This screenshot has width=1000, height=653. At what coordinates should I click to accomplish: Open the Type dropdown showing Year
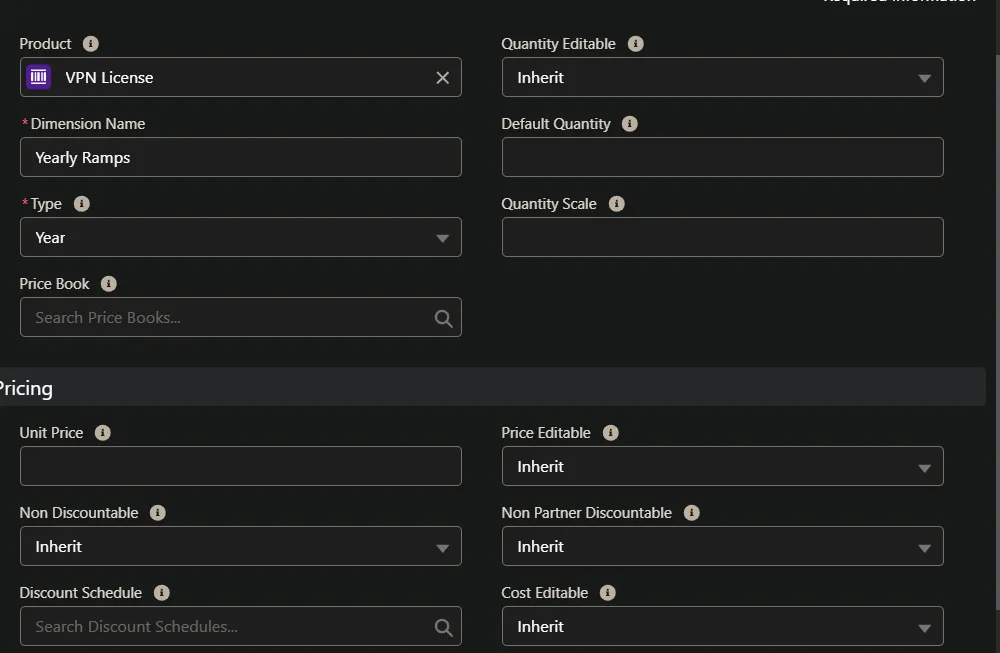[240, 237]
